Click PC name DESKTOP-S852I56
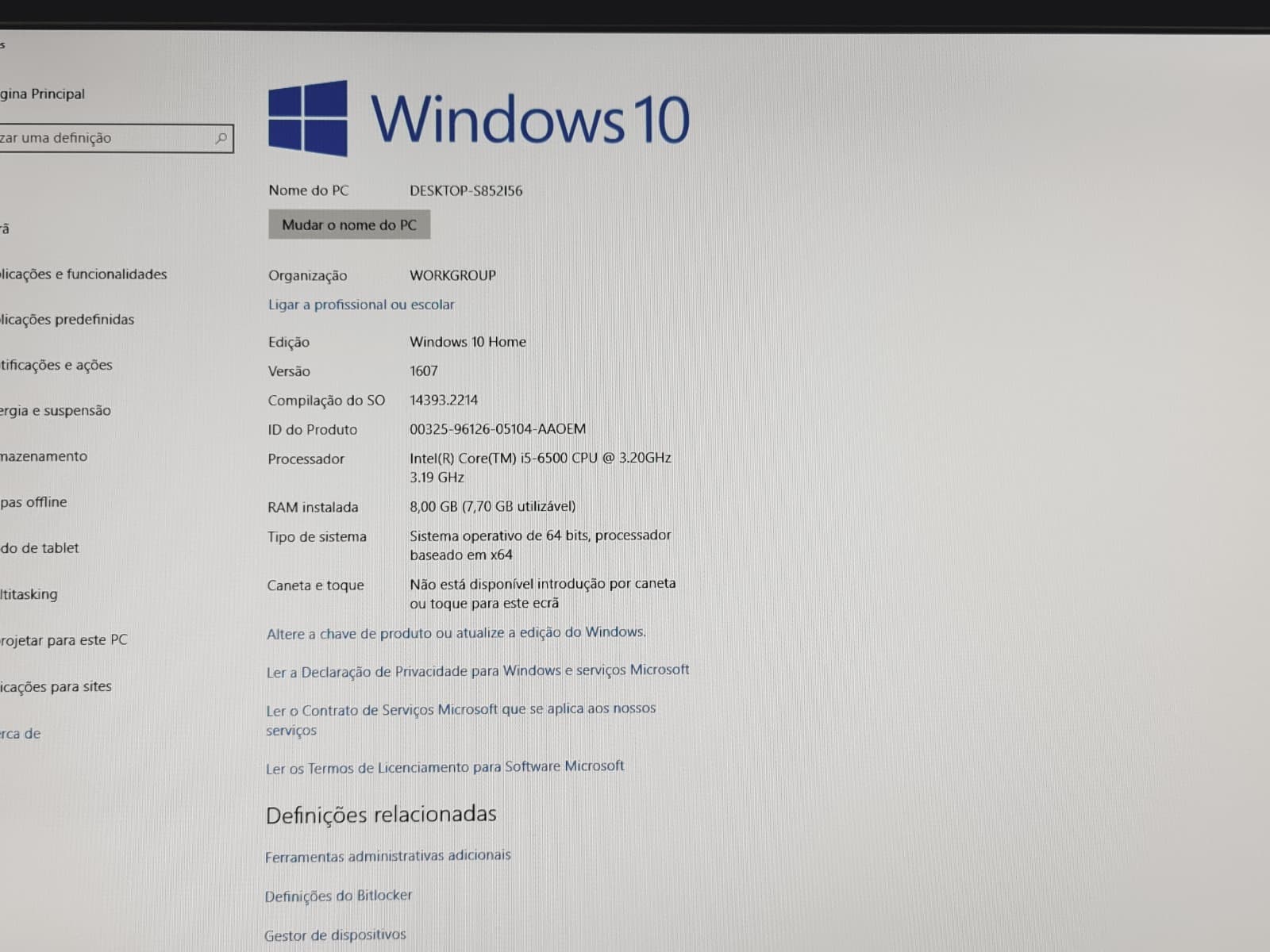This screenshot has height=952, width=1270. pyautogui.click(x=466, y=191)
